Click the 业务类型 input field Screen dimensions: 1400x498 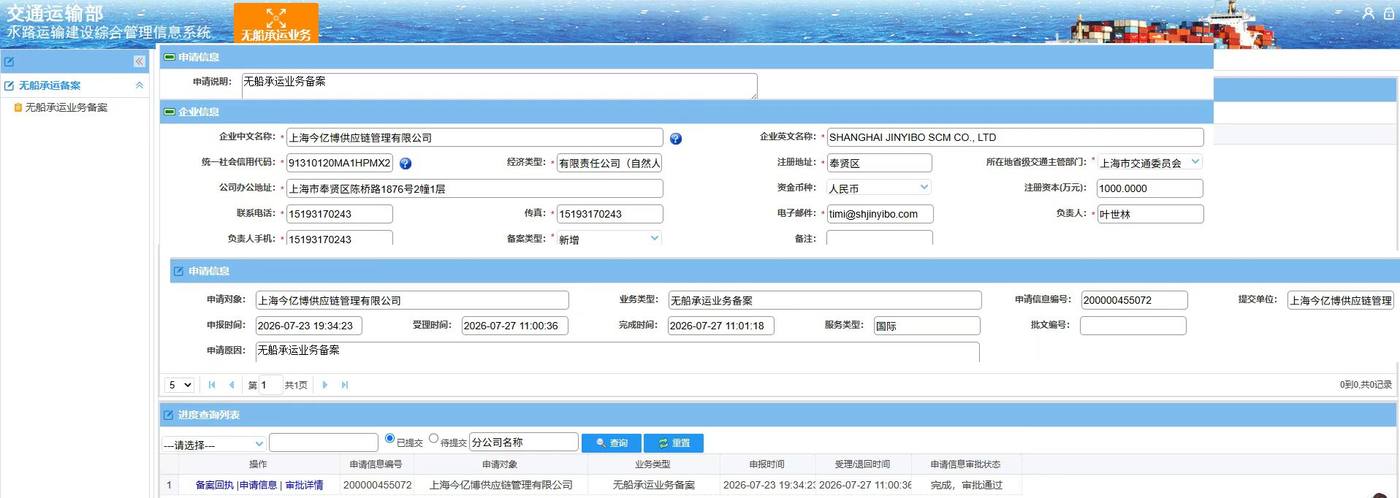point(825,300)
